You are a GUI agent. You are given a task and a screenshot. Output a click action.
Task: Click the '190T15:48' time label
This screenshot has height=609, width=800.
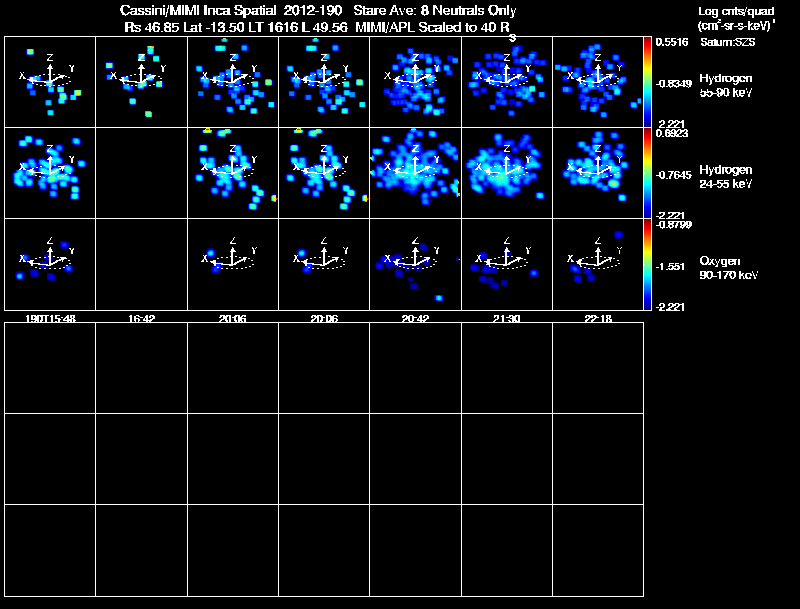tap(50, 318)
